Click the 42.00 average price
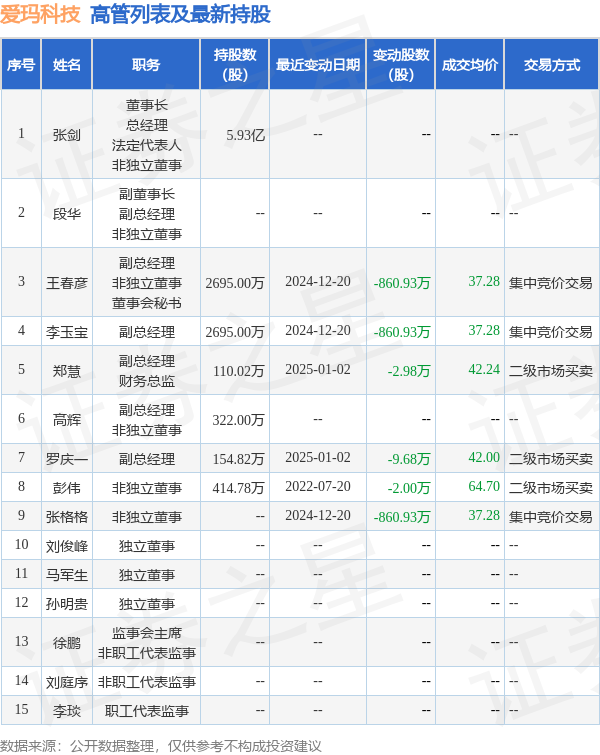600x755 pixels. point(484,457)
